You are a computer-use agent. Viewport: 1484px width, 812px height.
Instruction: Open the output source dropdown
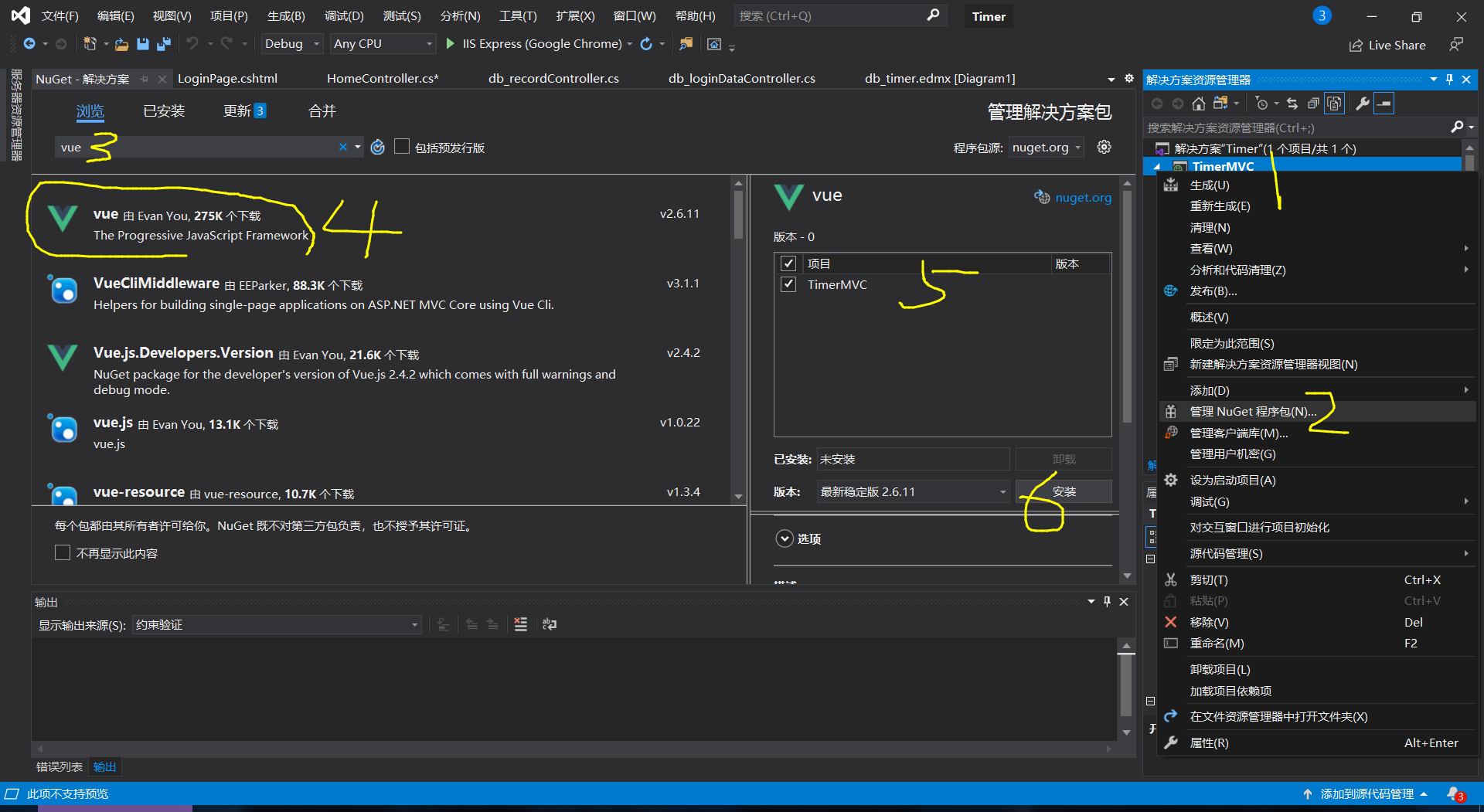[277, 624]
